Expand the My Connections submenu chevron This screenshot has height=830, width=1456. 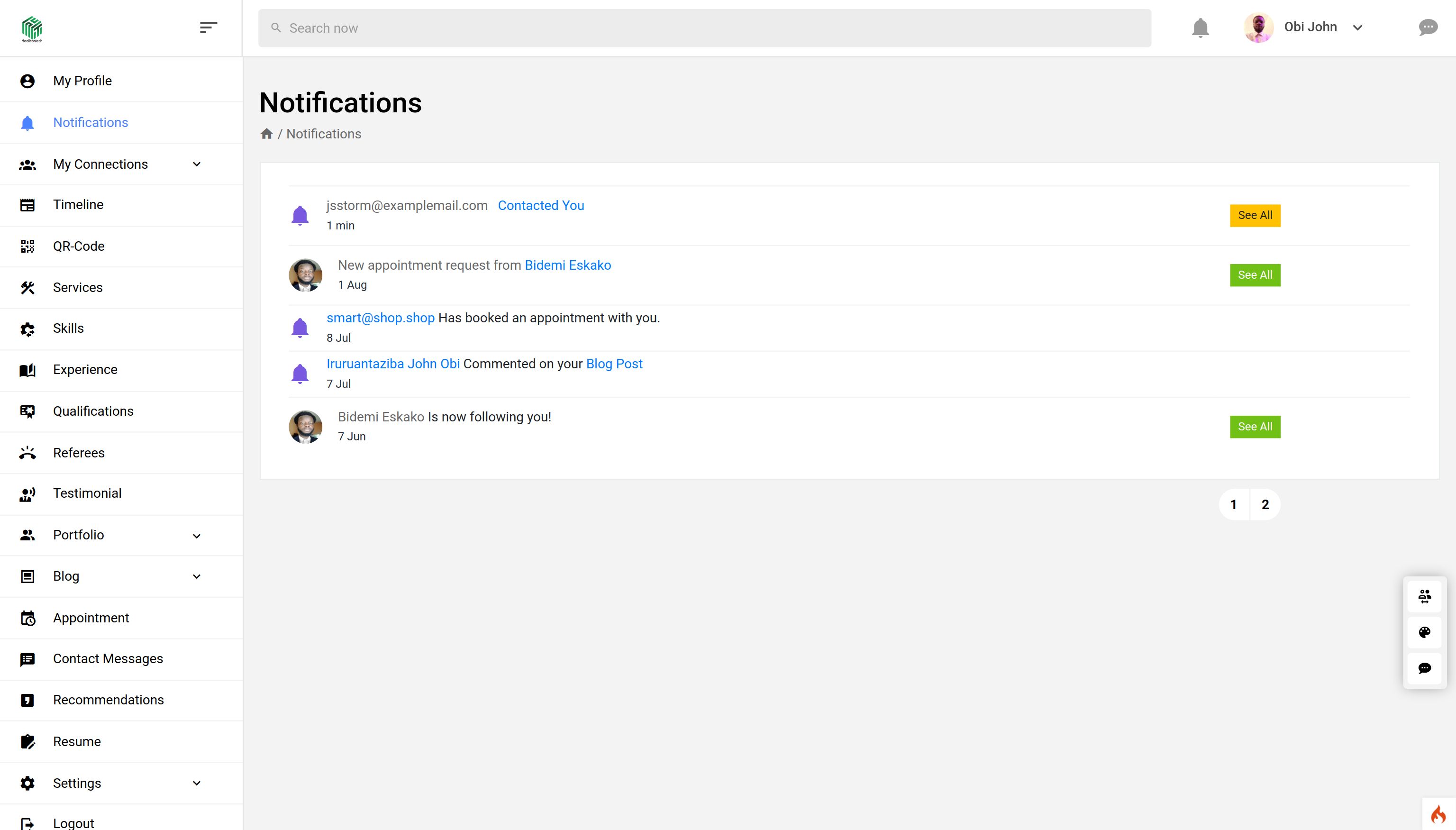(197, 164)
